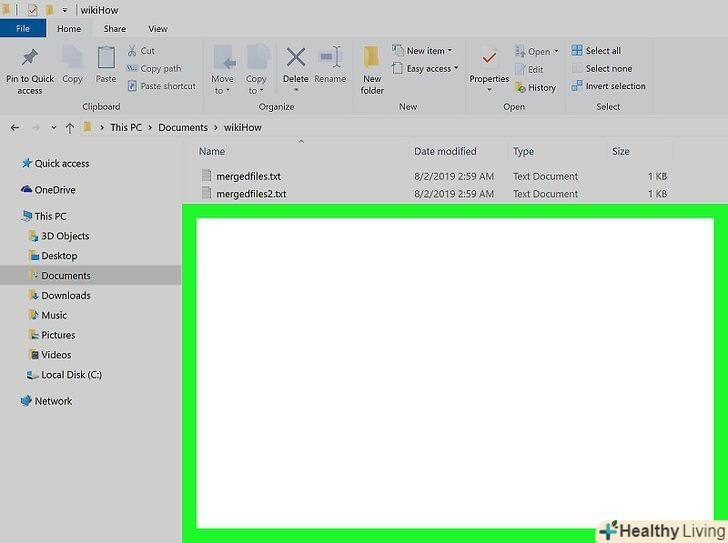Viewport: 728px width, 543px height.
Task: Click the Cut scissors icon
Action: (x=132, y=51)
